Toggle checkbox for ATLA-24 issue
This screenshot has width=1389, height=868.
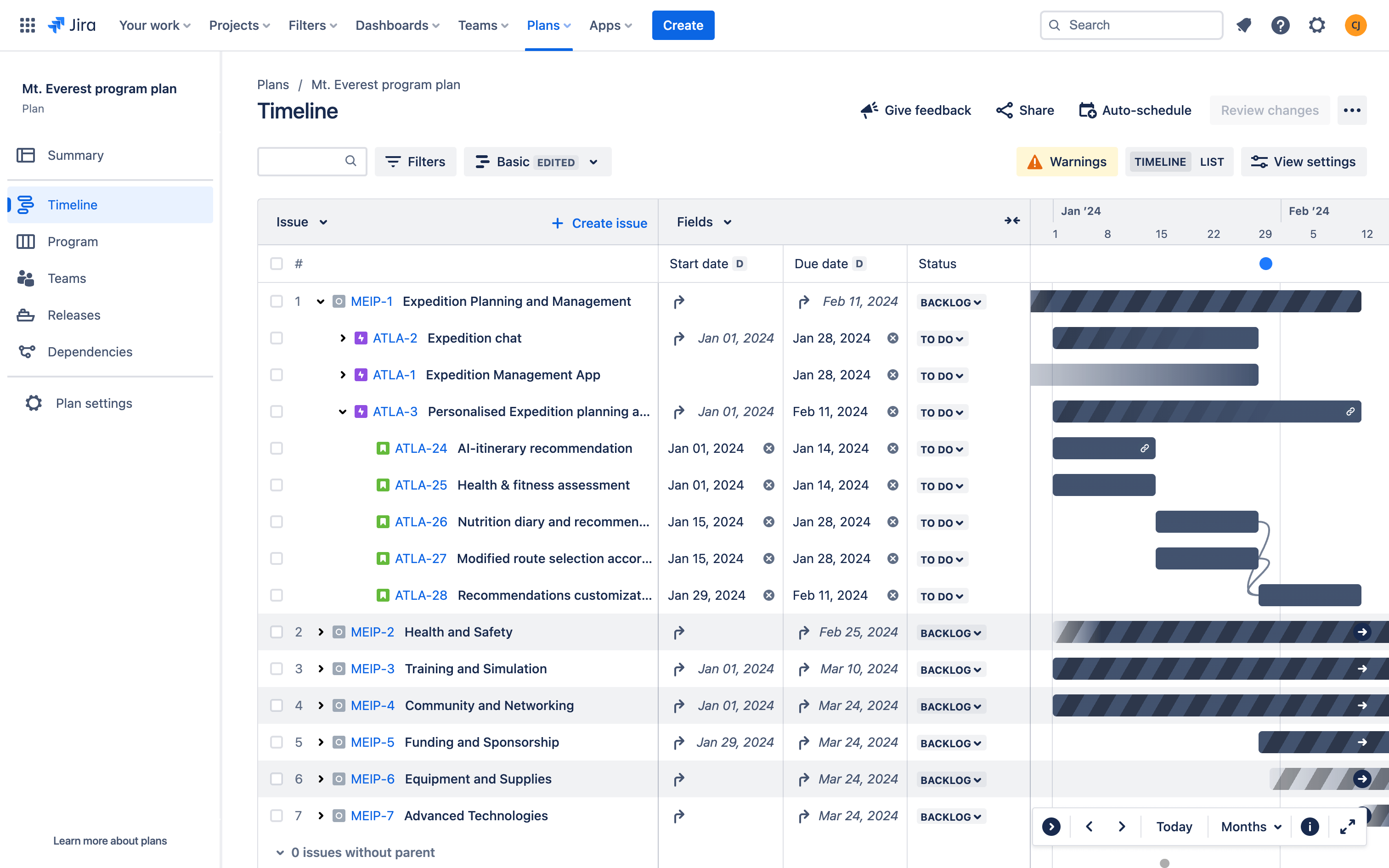click(276, 448)
